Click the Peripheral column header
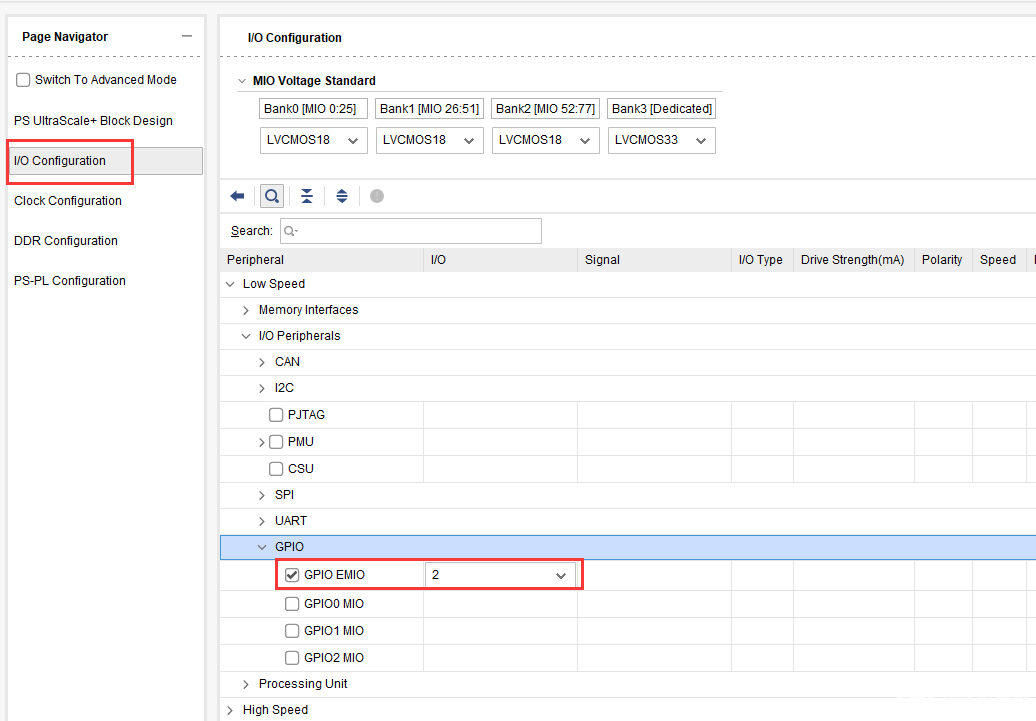The image size is (1036, 721). click(x=322, y=260)
